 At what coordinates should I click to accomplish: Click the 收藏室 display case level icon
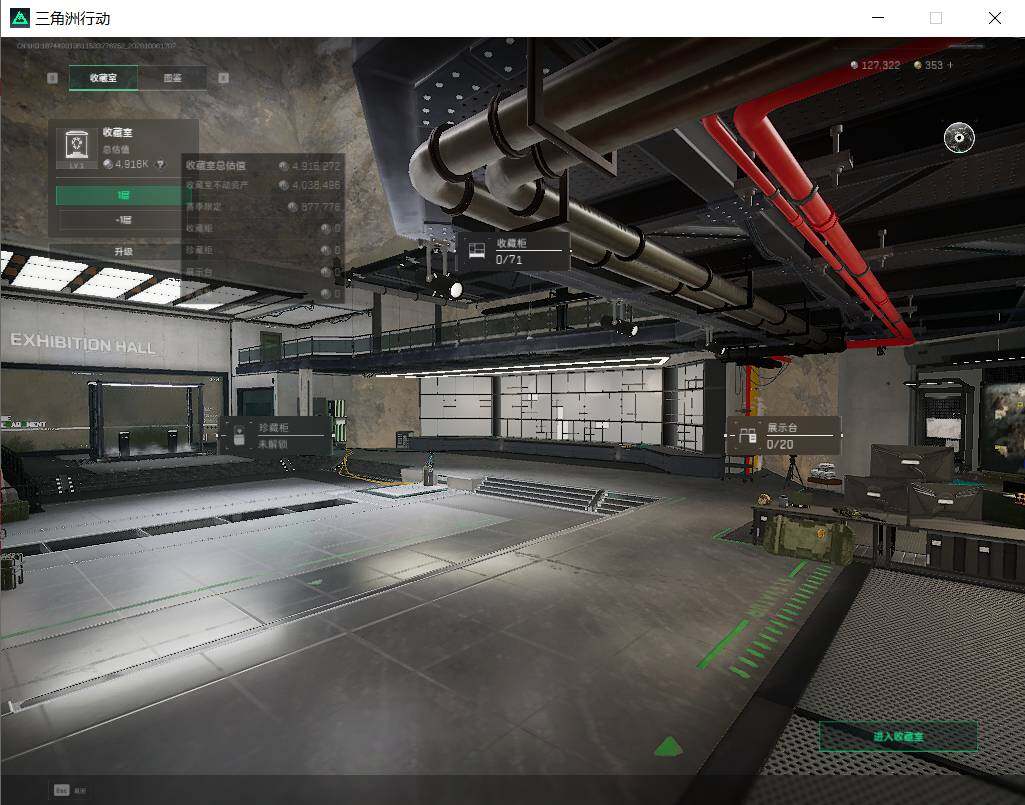point(76,147)
